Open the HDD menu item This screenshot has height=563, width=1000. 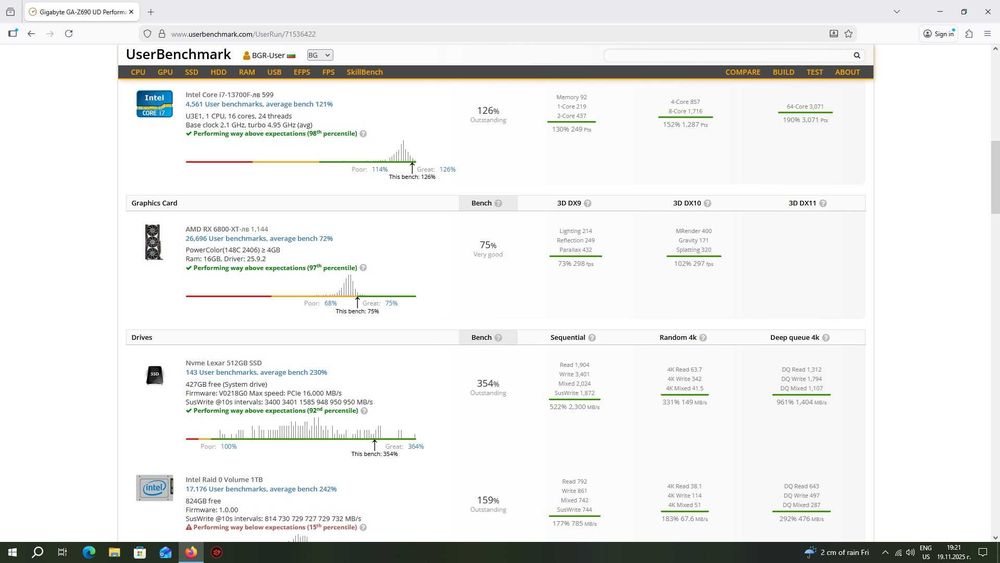pyautogui.click(x=218, y=72)
